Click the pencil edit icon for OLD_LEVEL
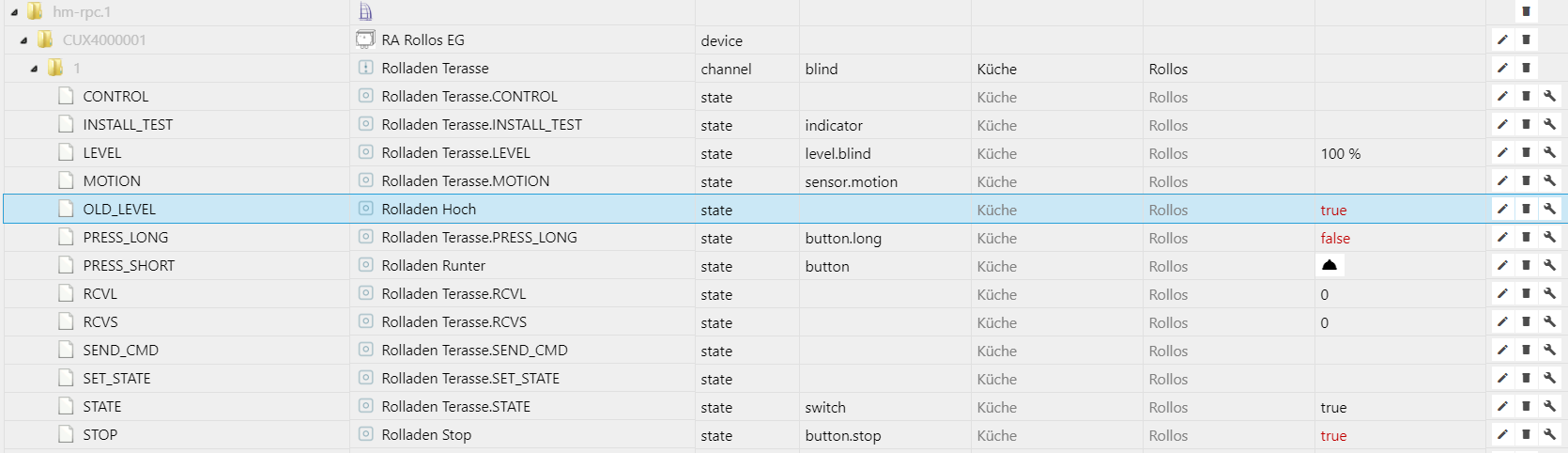 pyautogui.click(x=1502, y=209)
